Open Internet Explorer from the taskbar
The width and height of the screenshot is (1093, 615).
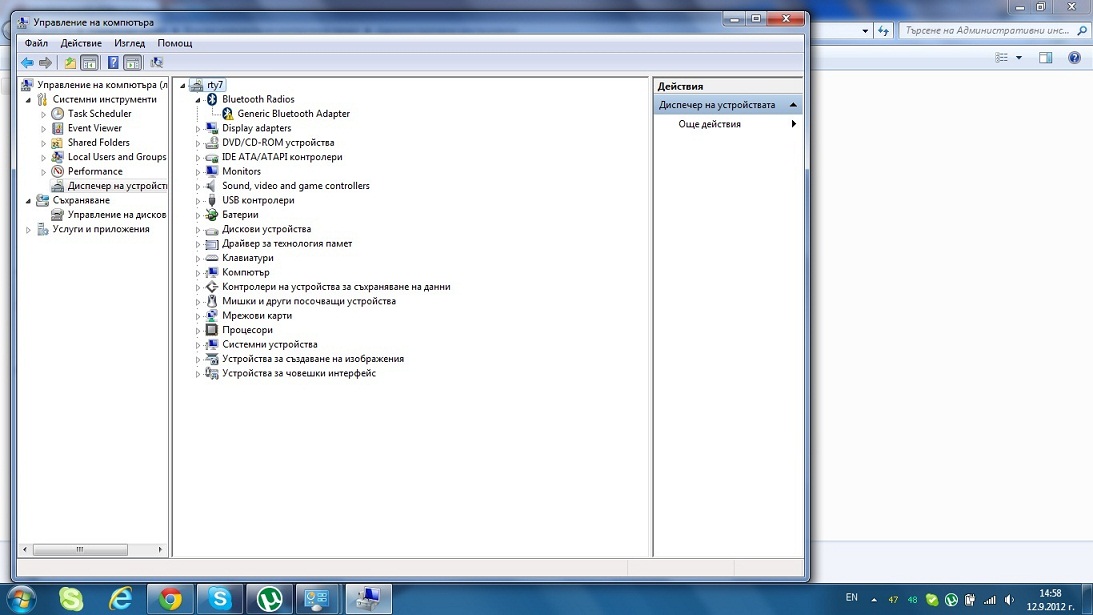(121, 599)
